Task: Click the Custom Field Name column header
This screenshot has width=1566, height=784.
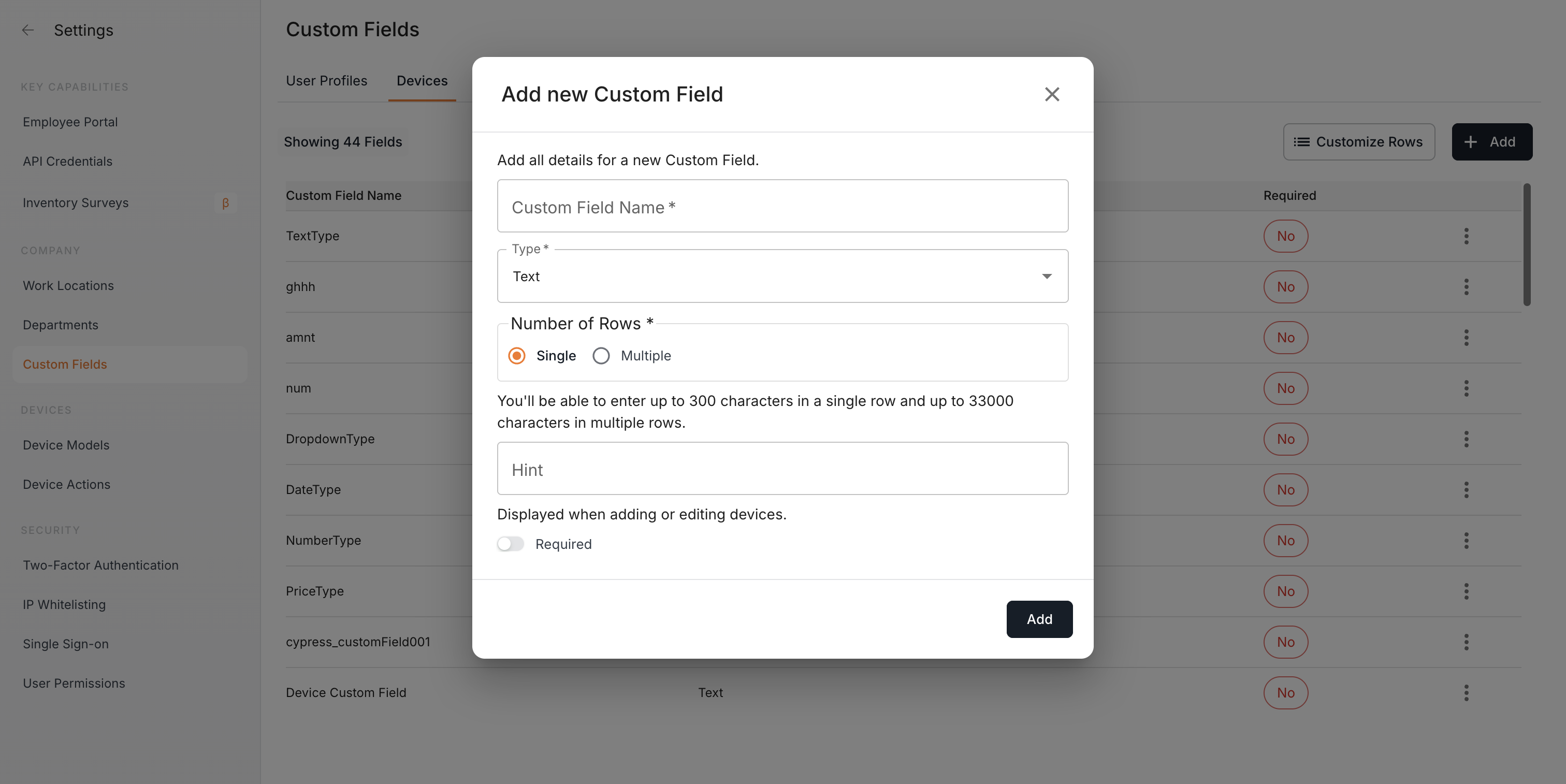Action: coord(343,196)
